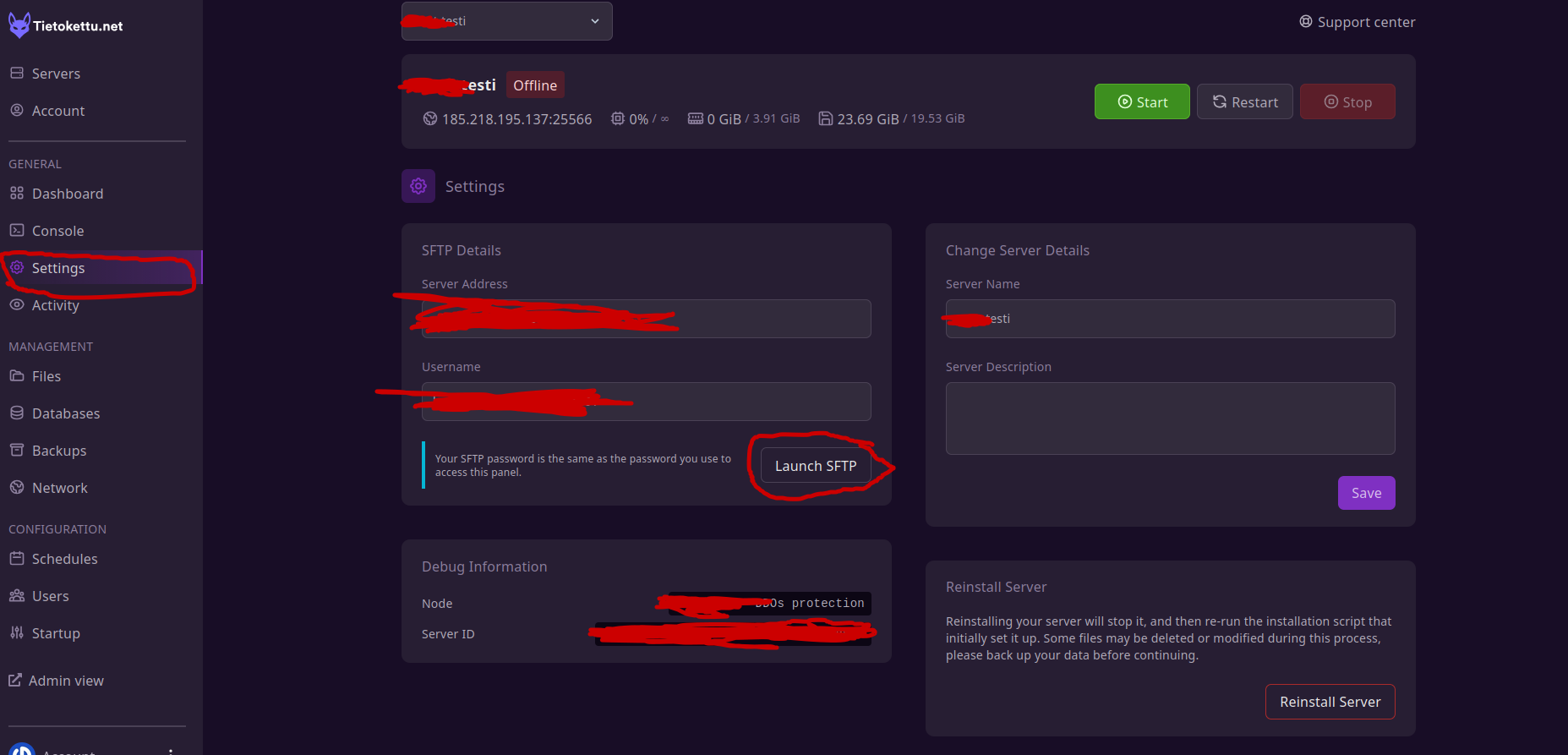Viewport: 1568px width, 755px height.
Task: Open the Console terminal icon
Action: pos(17,230)
